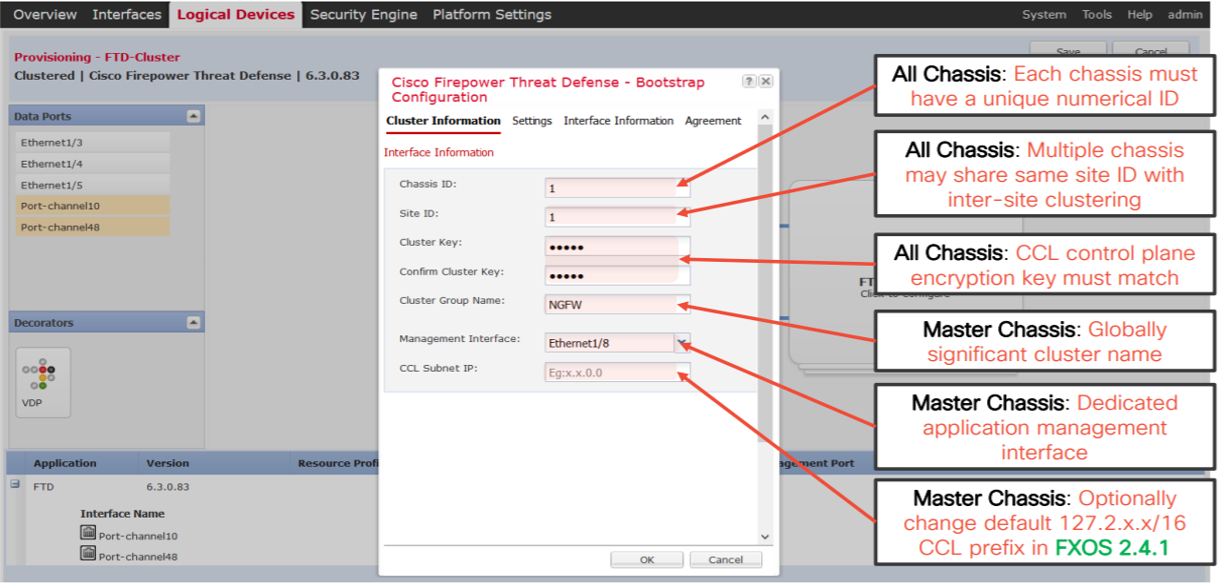The height and width of the screenshot is (586, 1226).
Task: Click the Confirm Cluster Key field
Action: (x=617, y=275)
